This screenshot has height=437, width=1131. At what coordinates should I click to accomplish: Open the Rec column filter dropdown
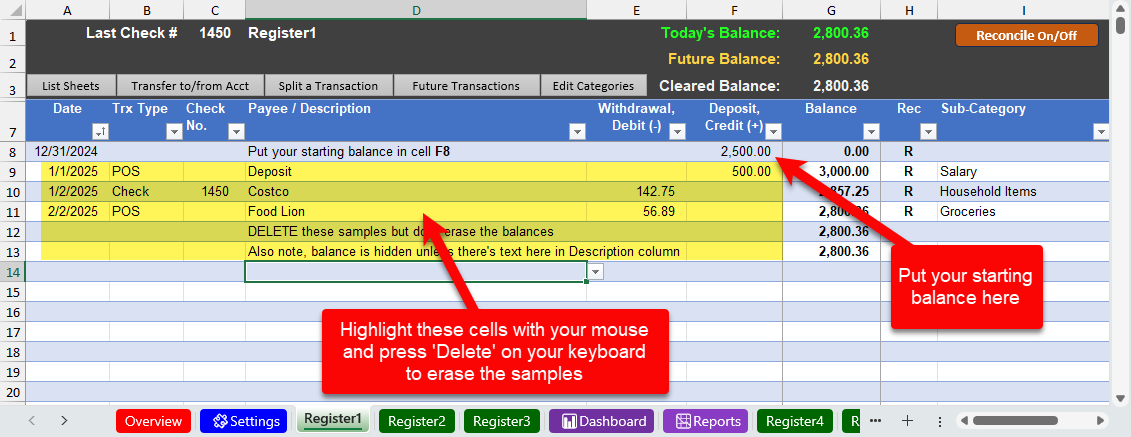[x=928, y=132]
